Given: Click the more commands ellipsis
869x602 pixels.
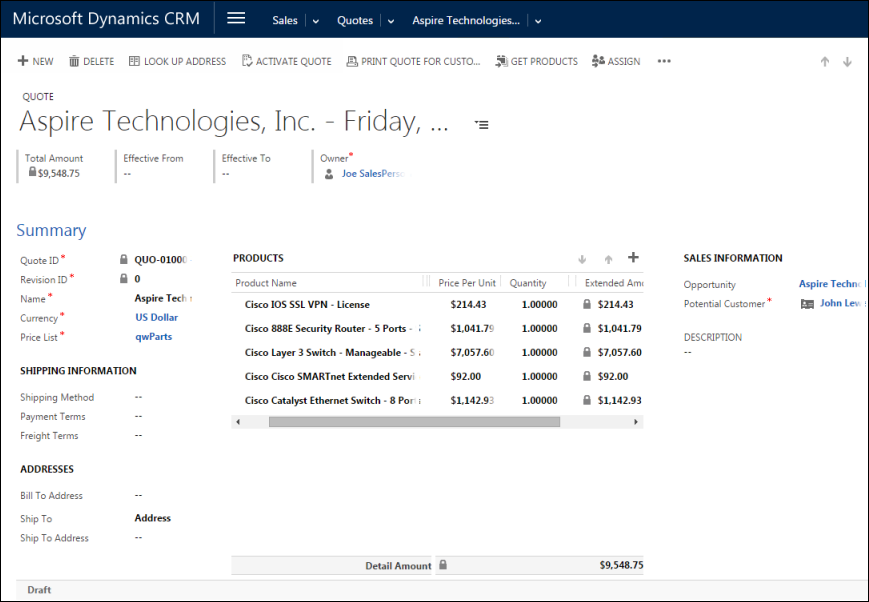Looking at the screenshot, I should 664,61.
